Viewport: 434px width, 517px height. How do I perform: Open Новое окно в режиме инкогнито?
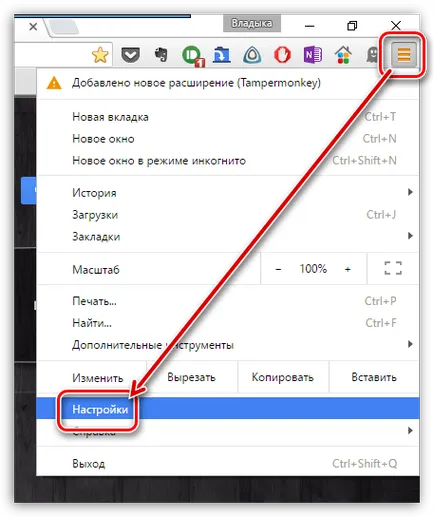point(227,161)
